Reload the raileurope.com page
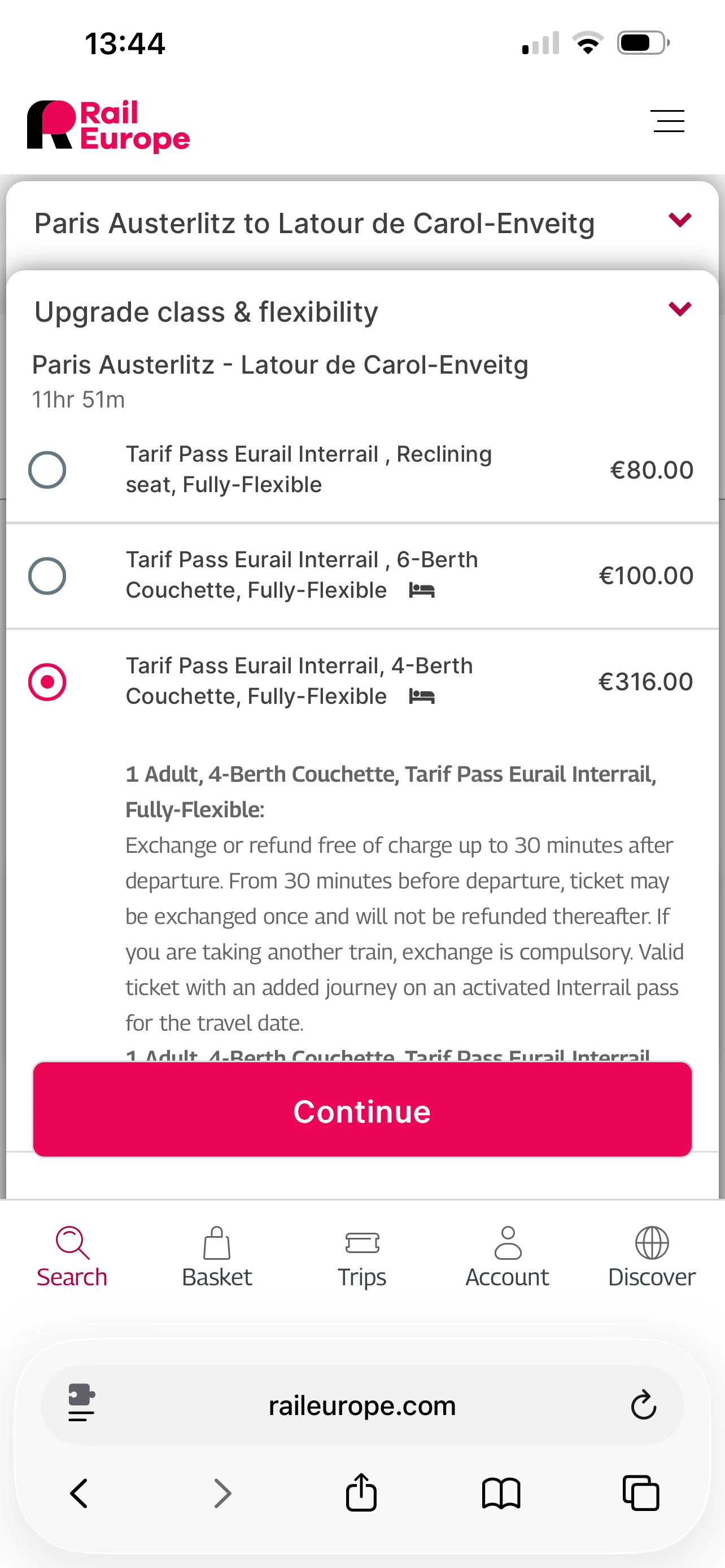This screenshot has height=1568, width=725. [644, 1405]
